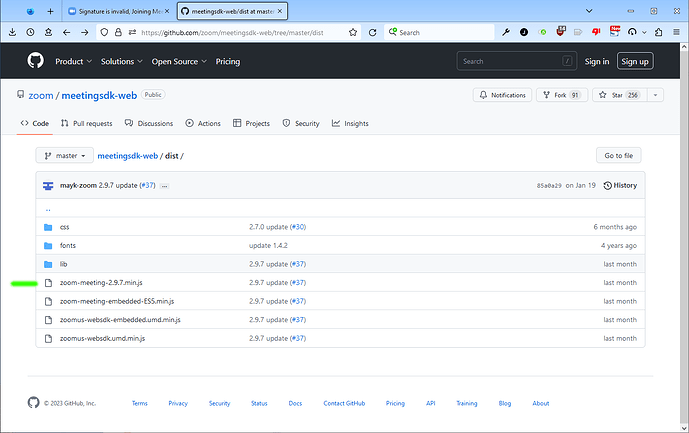
Task: Click the Notifications button
Action: 502,95
